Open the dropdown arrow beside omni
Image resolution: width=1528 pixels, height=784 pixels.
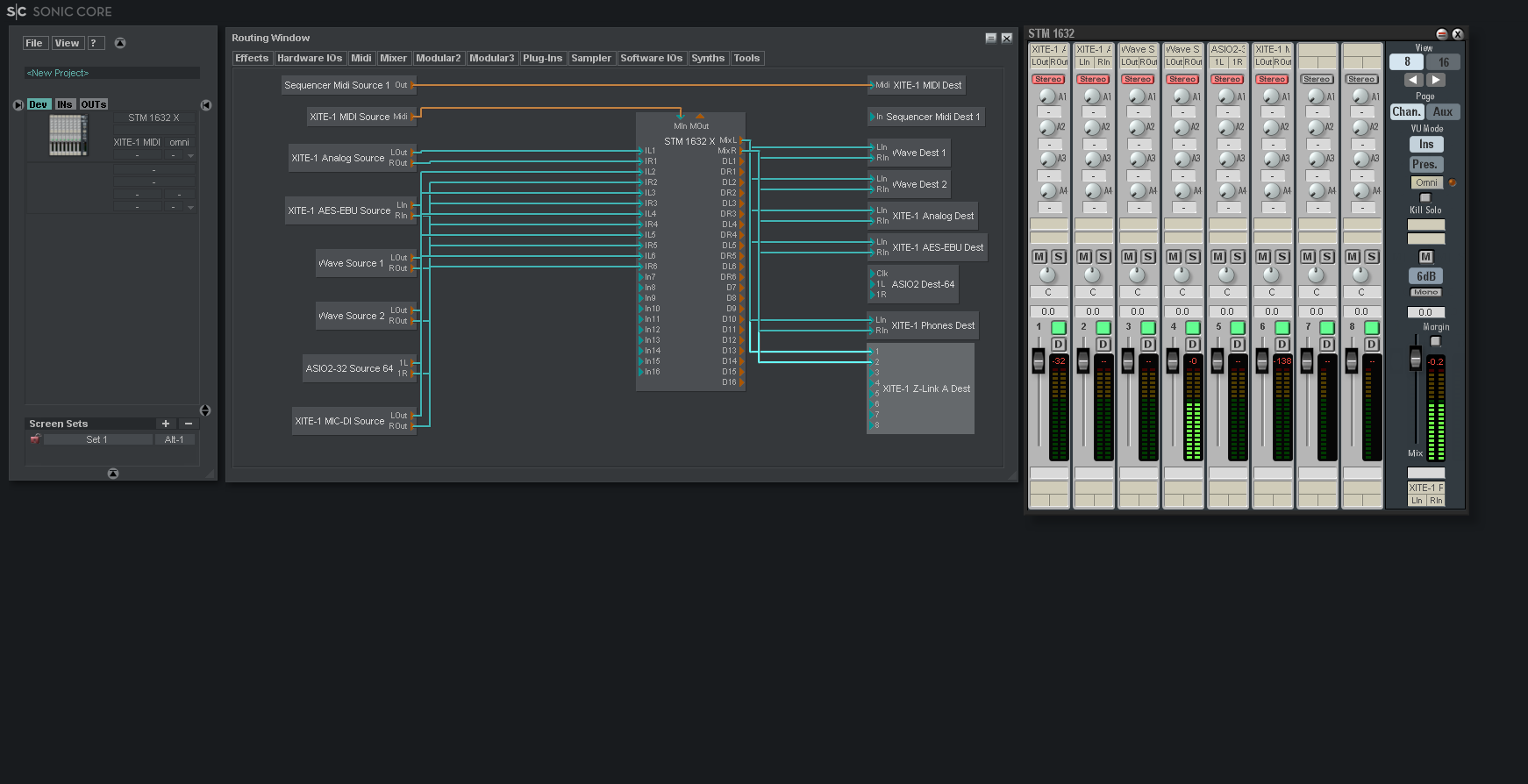pos(190,155)
